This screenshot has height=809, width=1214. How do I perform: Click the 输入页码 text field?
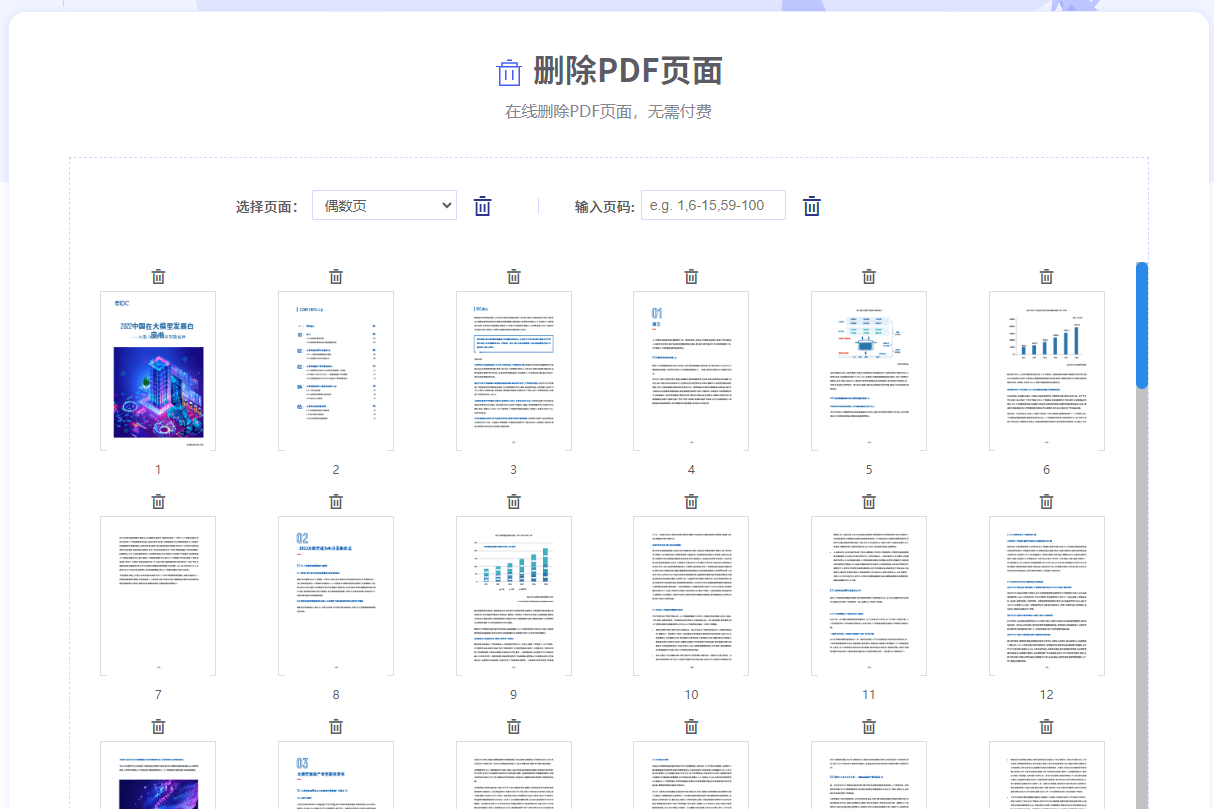coord(713,205)
